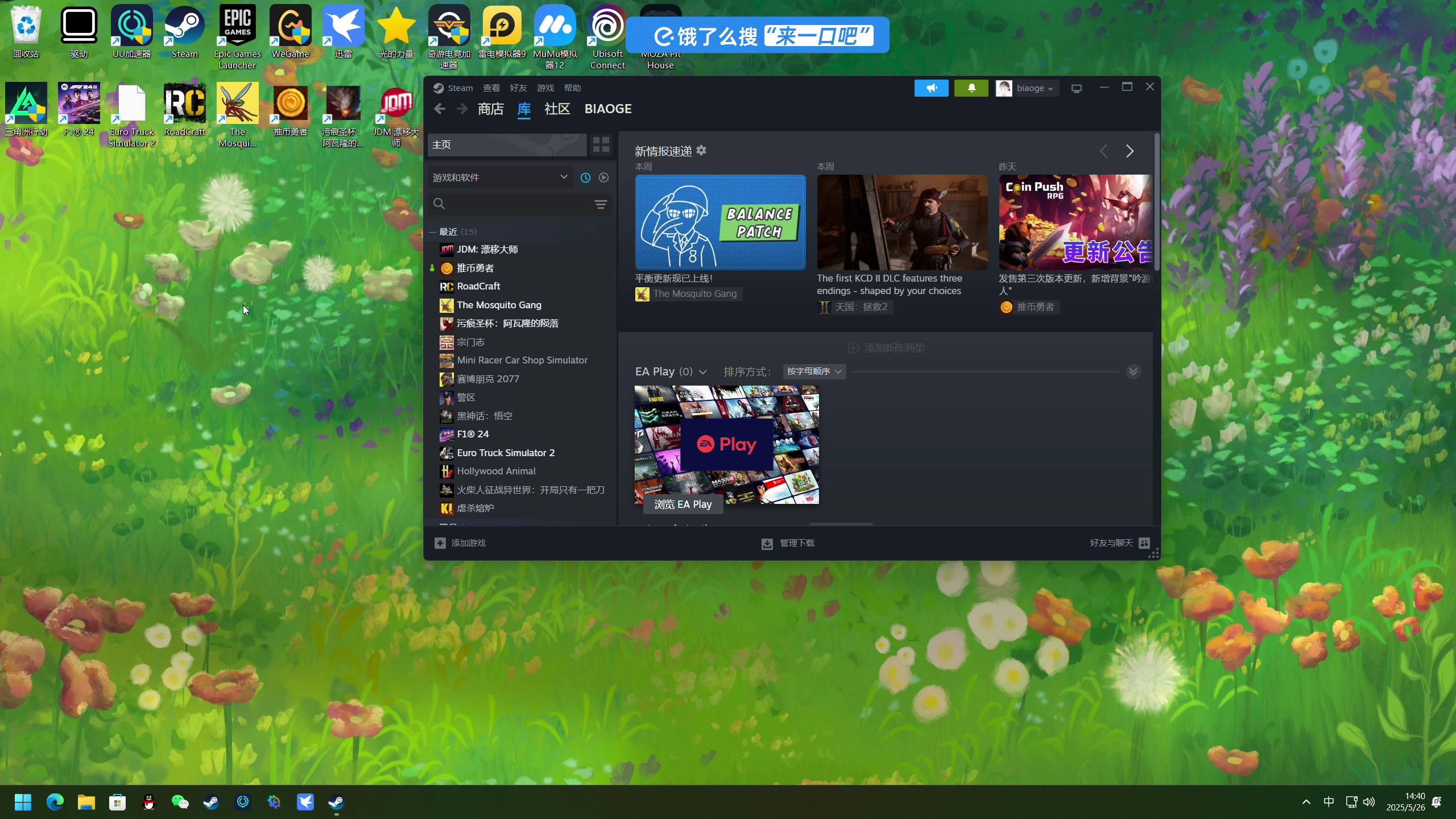This screenshot has width=1456, height=819.
Task: Open KCD II DLC news thumbnail
Action: click(x=902, y=222)
